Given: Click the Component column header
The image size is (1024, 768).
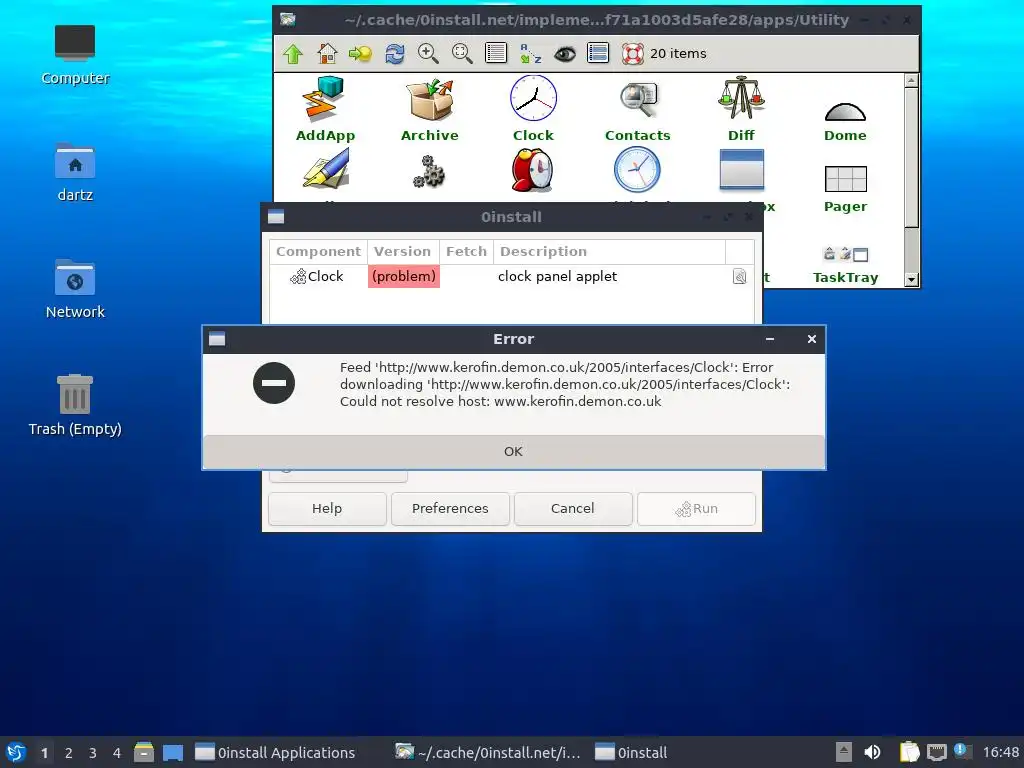Looking at the screenshot, I should [x=318, y=251].
